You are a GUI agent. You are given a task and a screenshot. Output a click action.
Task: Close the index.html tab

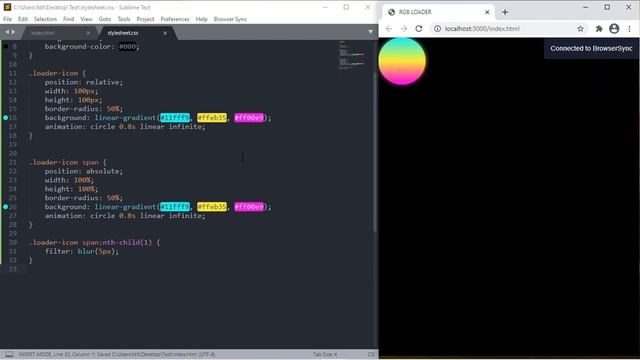88,33
